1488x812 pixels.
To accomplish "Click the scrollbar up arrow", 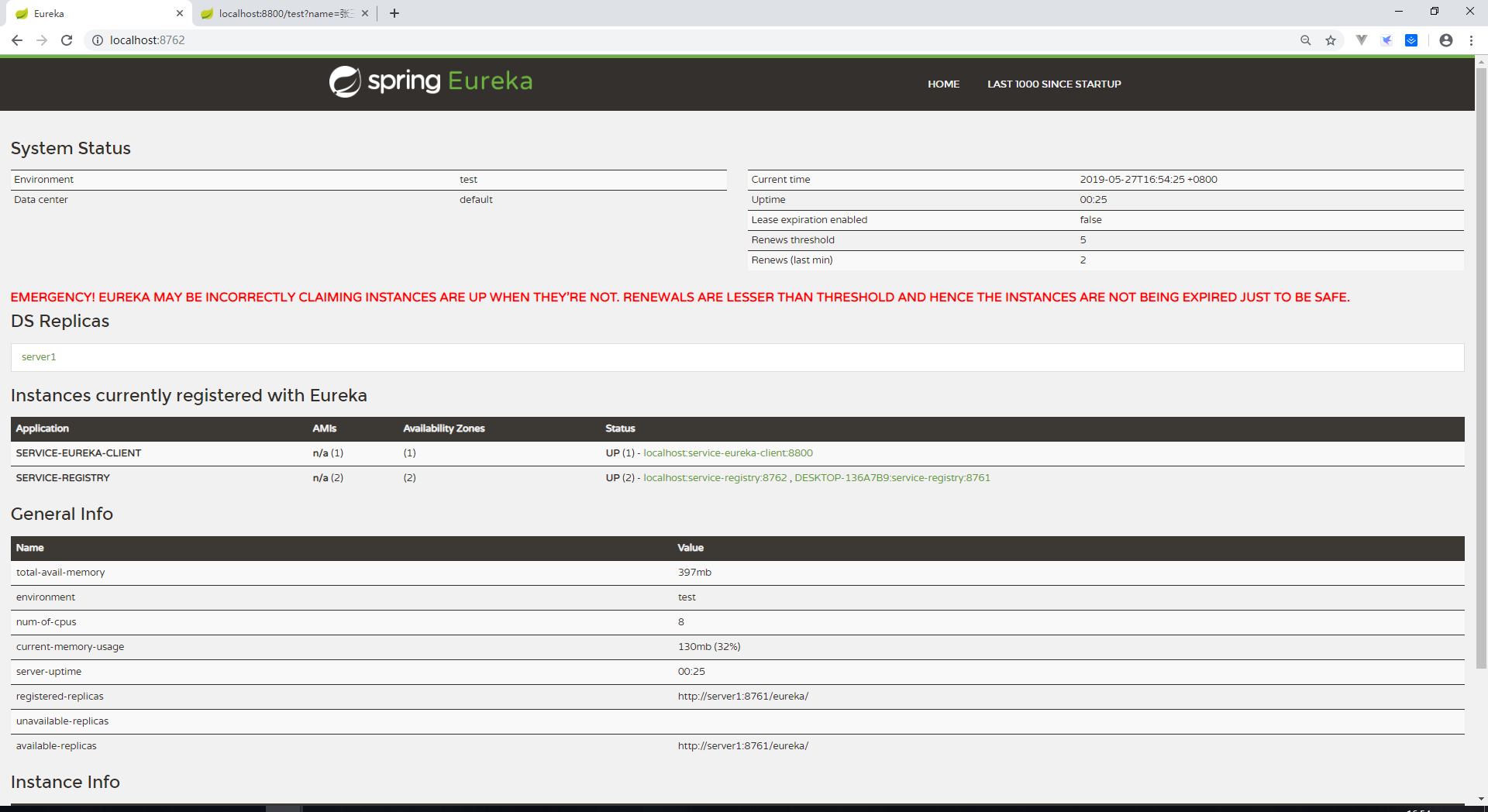I will 1481,61.
